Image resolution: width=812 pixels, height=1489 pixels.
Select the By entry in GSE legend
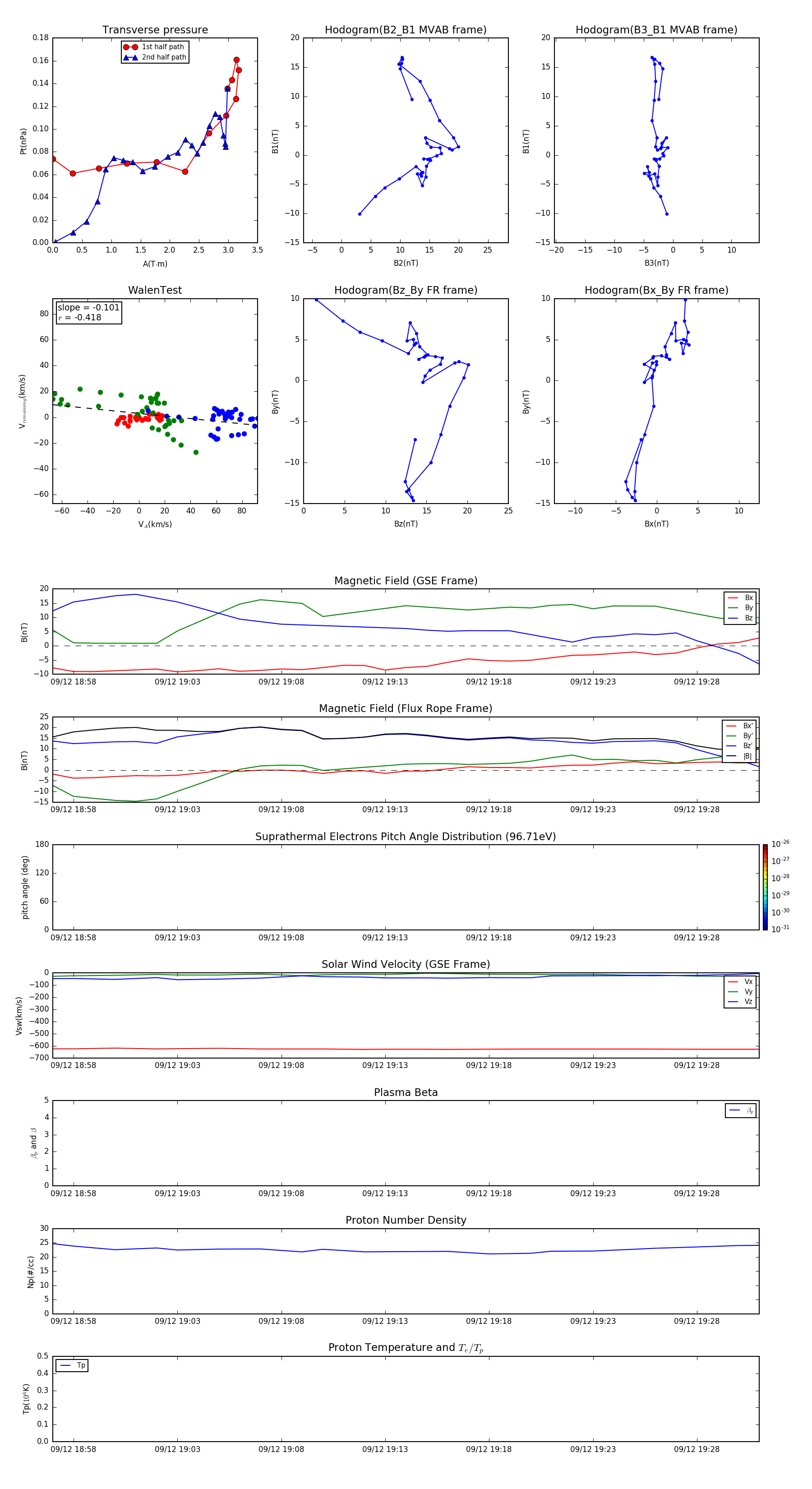tap(740, 607)
